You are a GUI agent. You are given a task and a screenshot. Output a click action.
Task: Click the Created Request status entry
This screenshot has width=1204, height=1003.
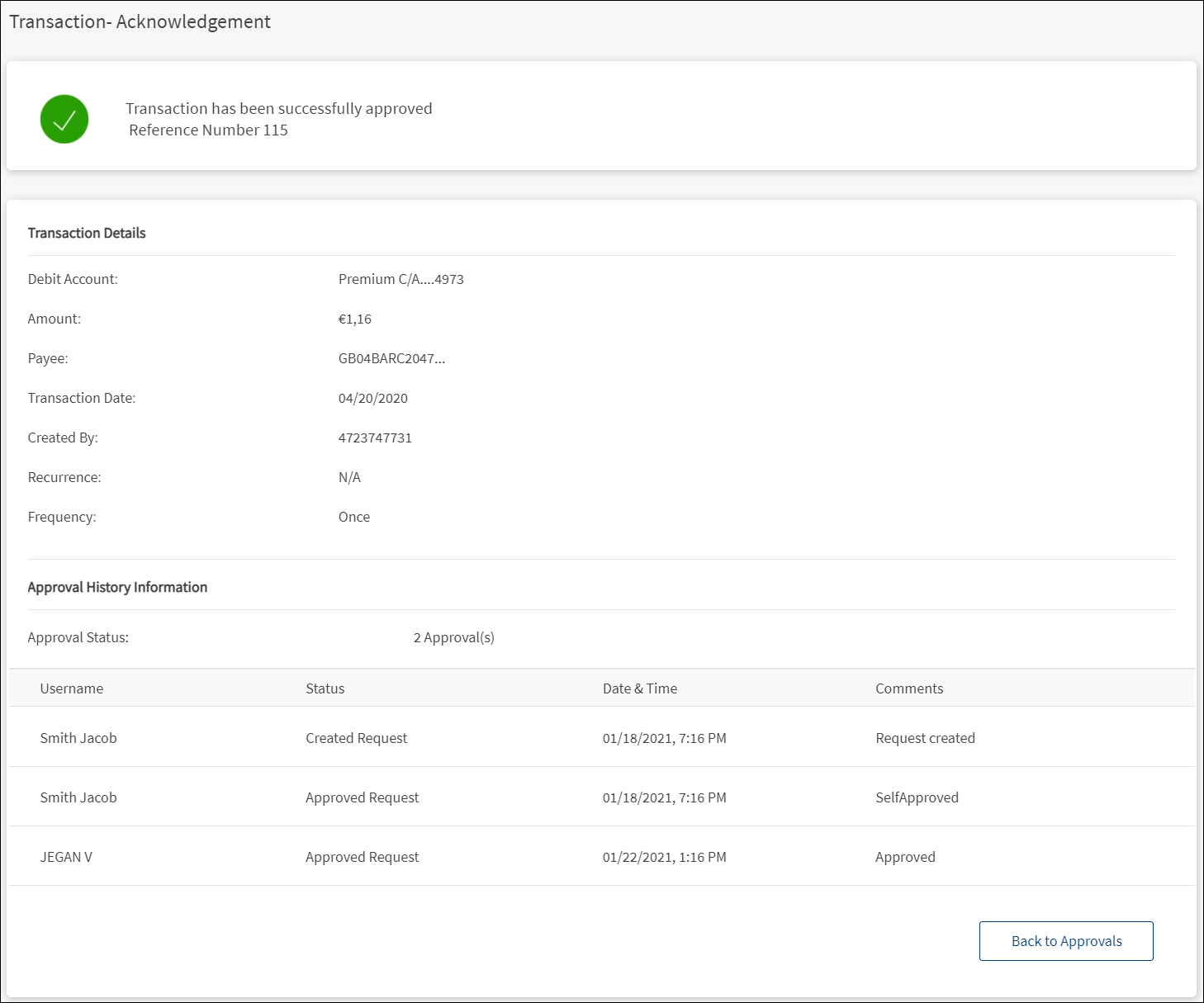pyautogui.click(x=357, y=738)
